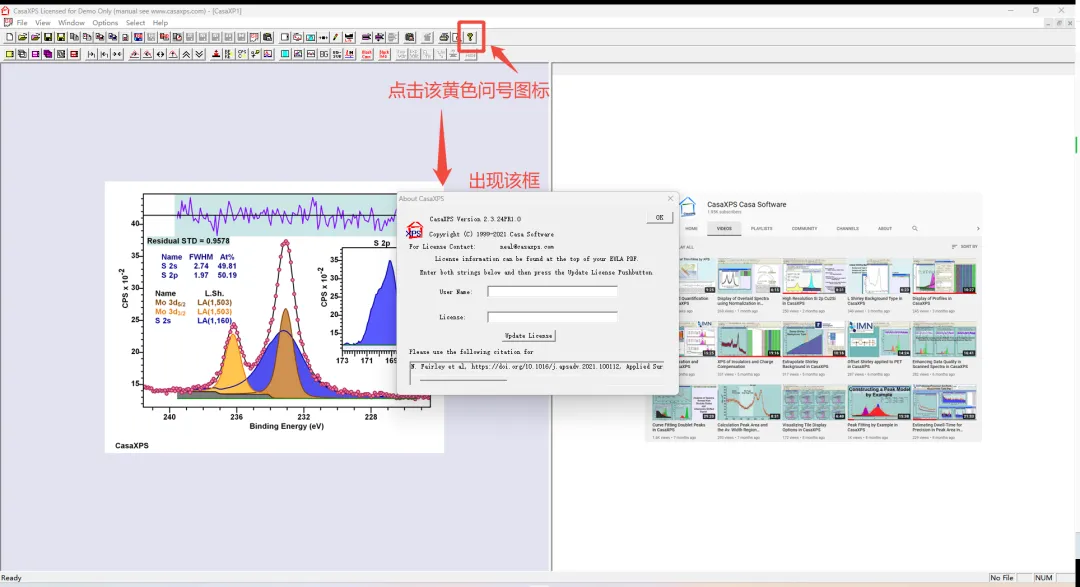Click the printer icon in top toolbar
This screenshot has width=1080, height=587.
(x=444, y=37)
